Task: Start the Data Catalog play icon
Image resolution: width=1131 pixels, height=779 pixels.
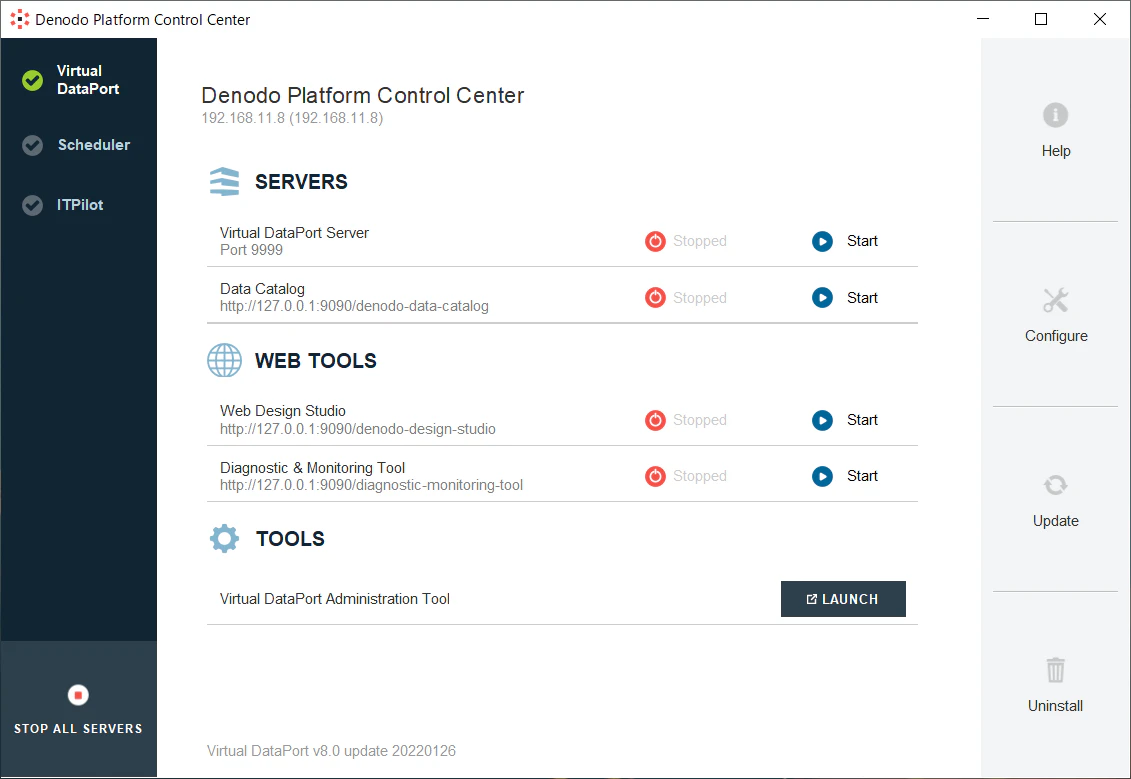Action: pyautogui.click(x=822, y=297)
